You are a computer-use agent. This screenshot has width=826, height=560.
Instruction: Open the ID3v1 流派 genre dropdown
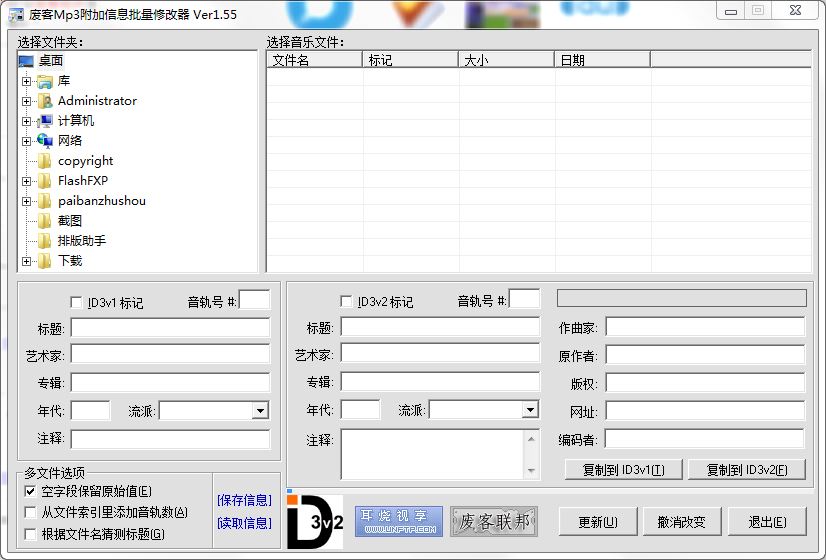point(260,410)
